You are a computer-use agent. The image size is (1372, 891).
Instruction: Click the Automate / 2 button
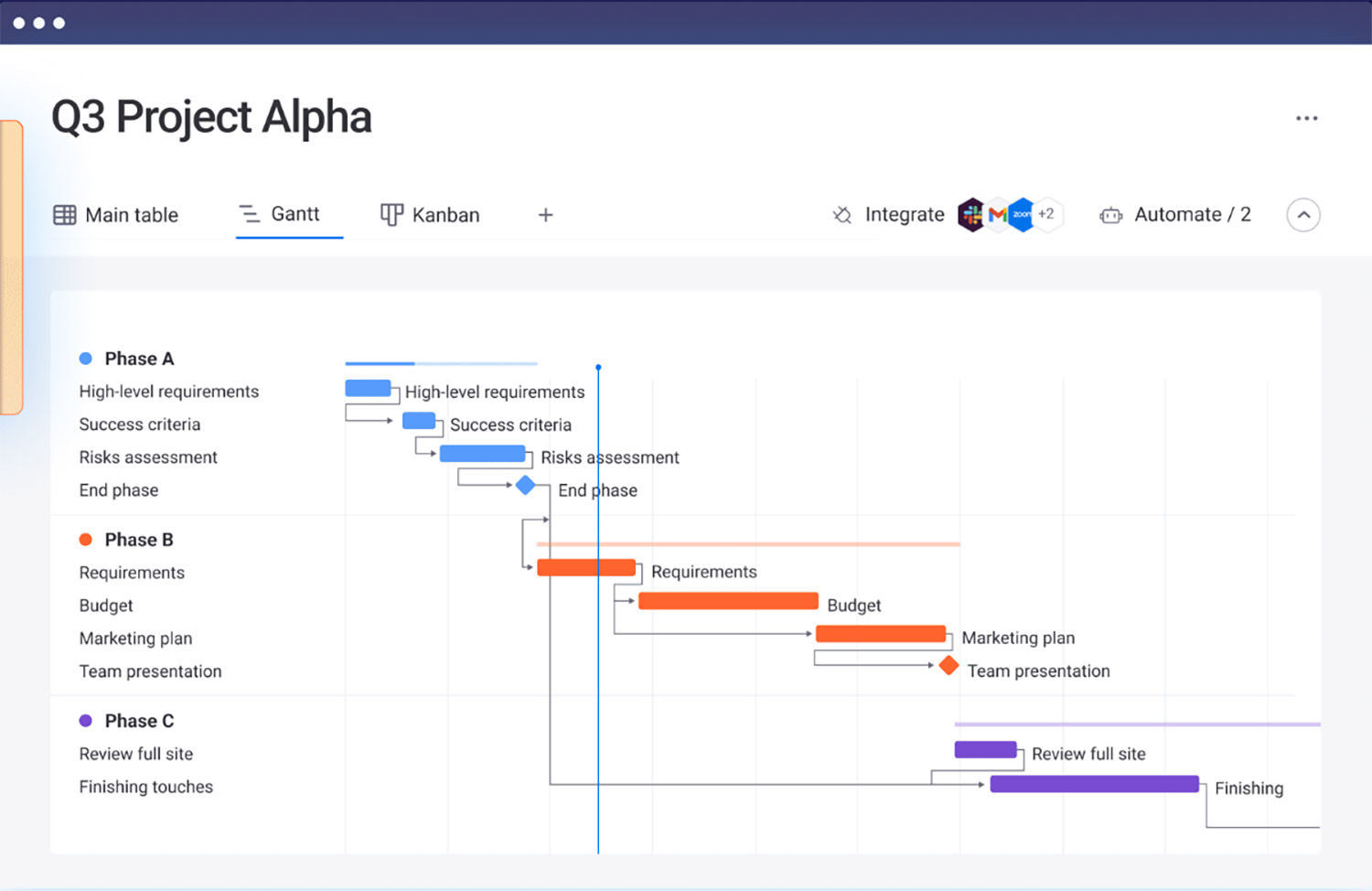[x=1192, y=214]
